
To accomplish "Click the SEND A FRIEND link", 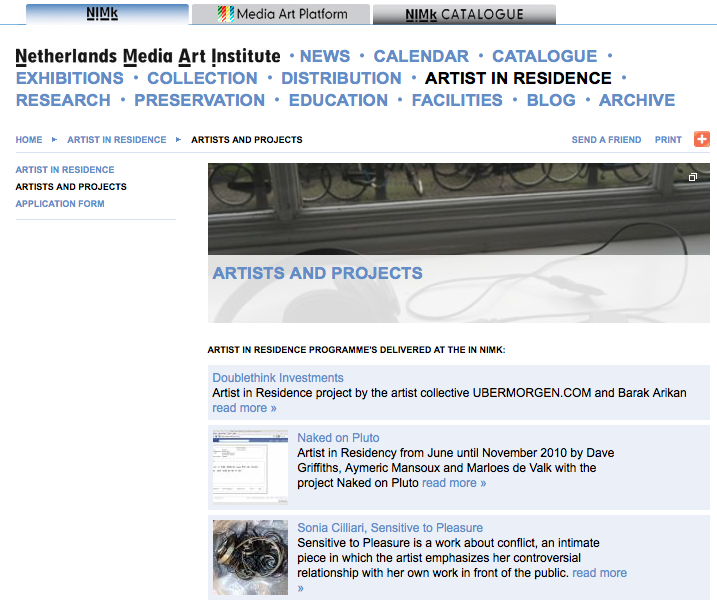I will [606, 140].
